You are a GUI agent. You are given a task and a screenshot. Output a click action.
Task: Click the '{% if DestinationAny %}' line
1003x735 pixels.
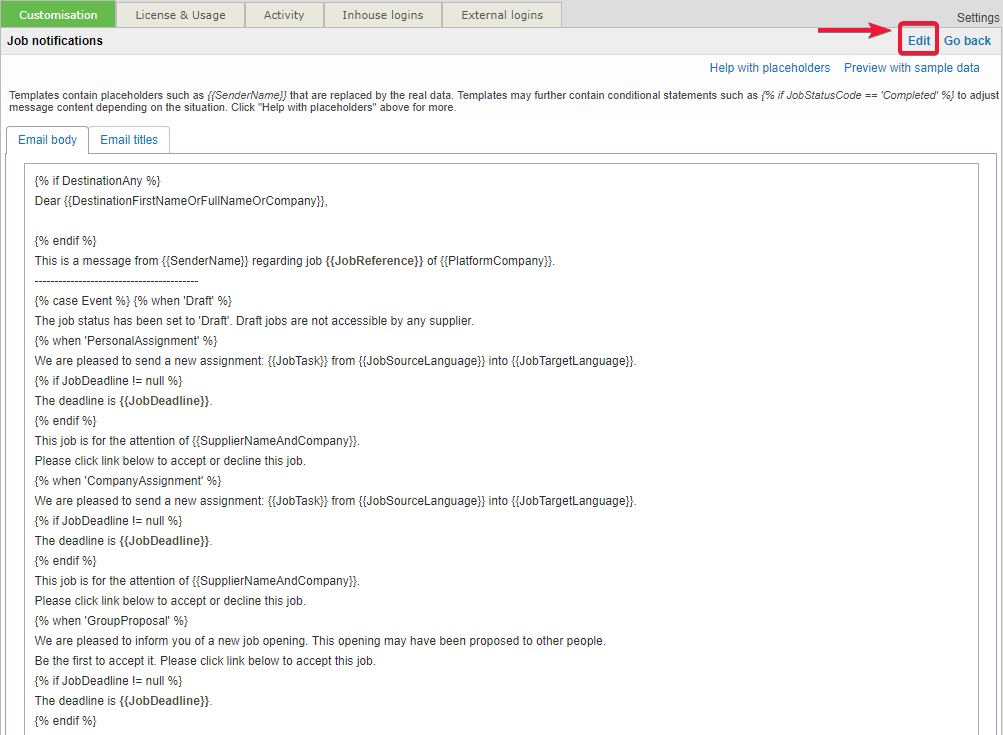(x=97, y=181)
